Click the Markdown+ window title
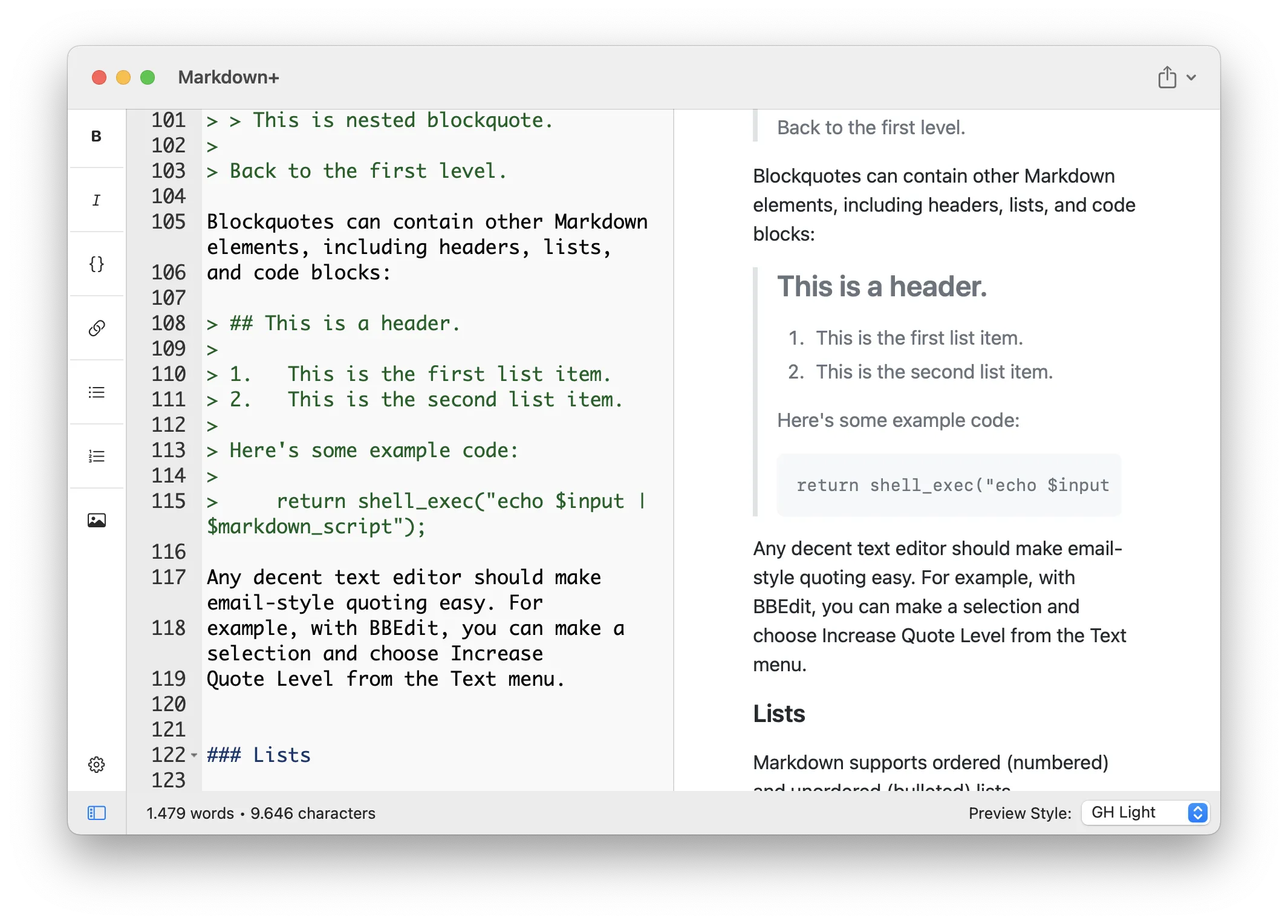 pyautogui.click(x=229, y=77)
